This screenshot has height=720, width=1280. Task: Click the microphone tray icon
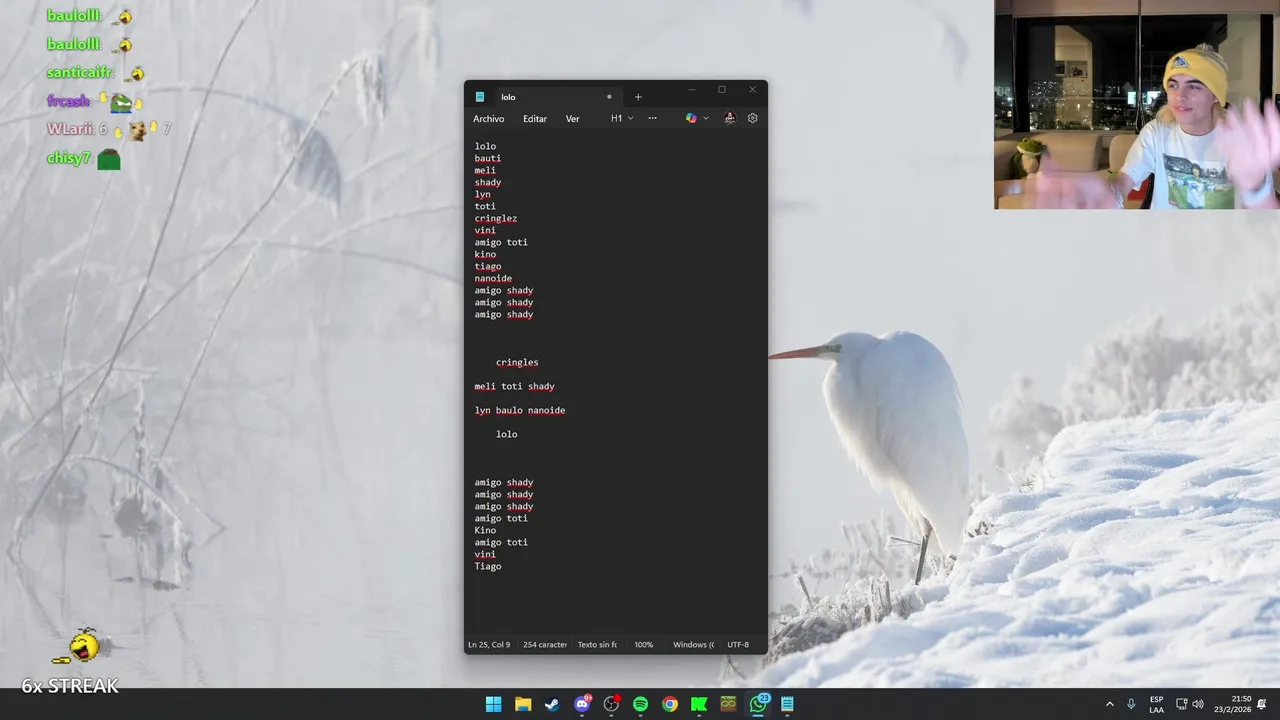coord(1131,704)
